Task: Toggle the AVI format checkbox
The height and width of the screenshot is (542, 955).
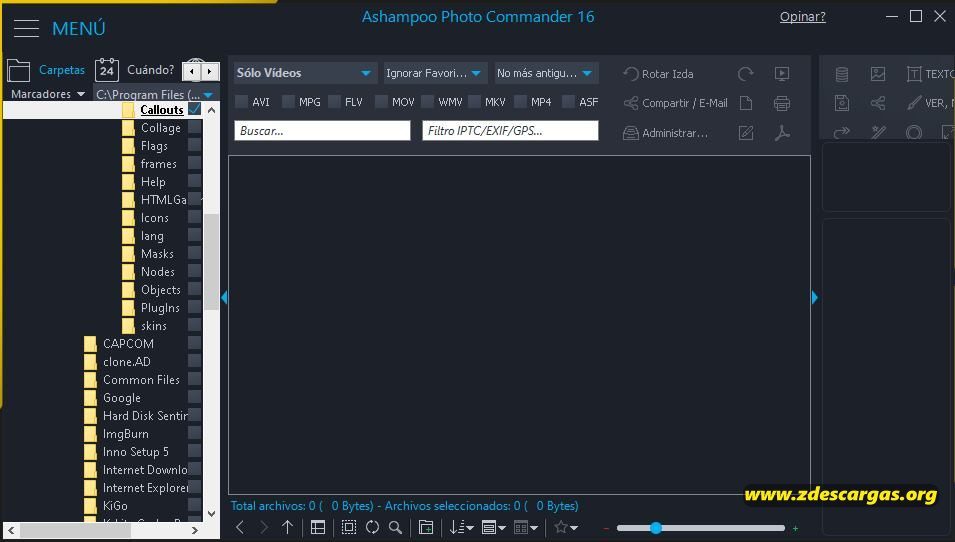Action: coord(242,102)
